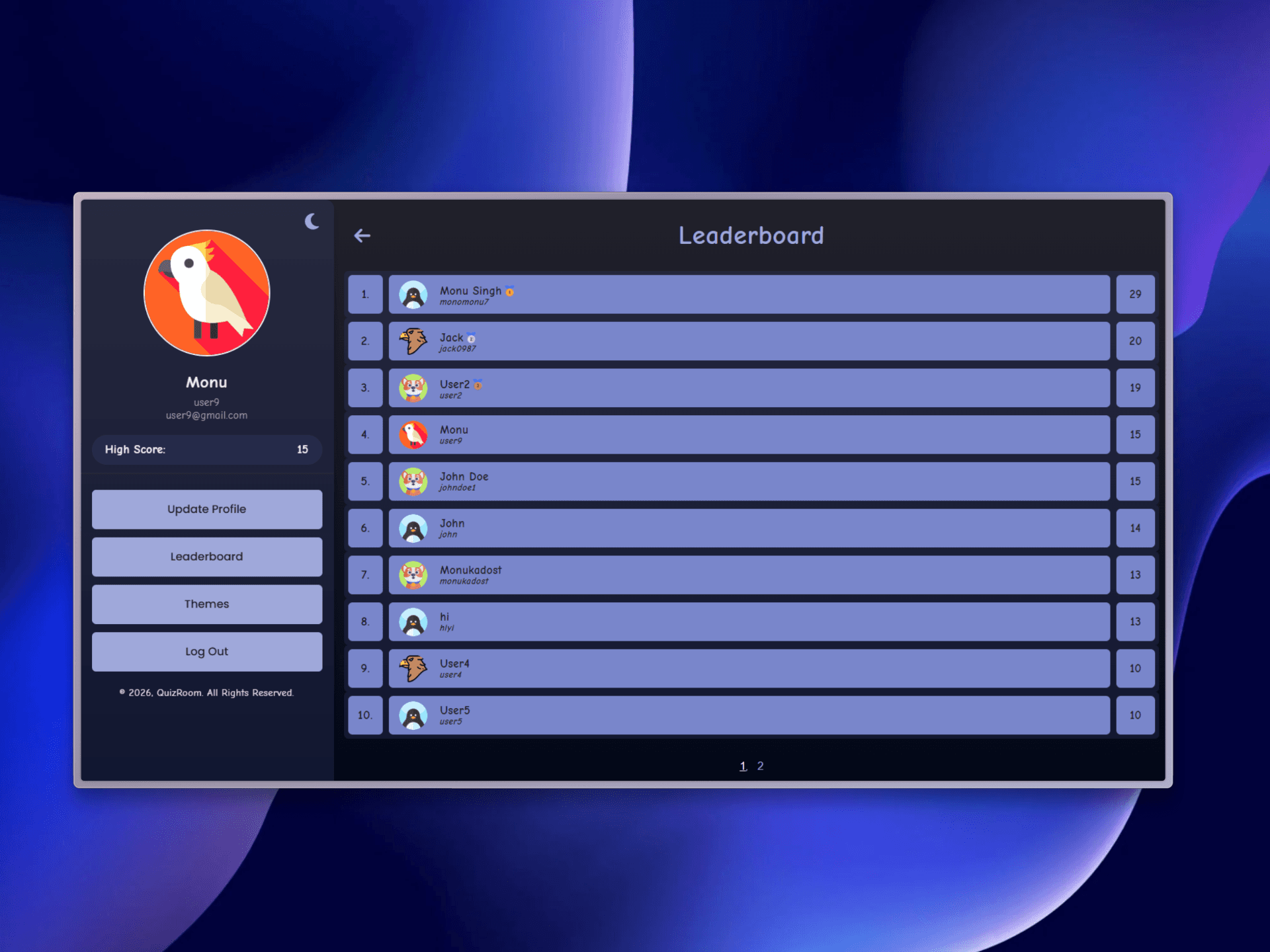The image size is (1270, 952).
Task: Click the 'Leaderboard' page heading
Action: pos(751,235)
